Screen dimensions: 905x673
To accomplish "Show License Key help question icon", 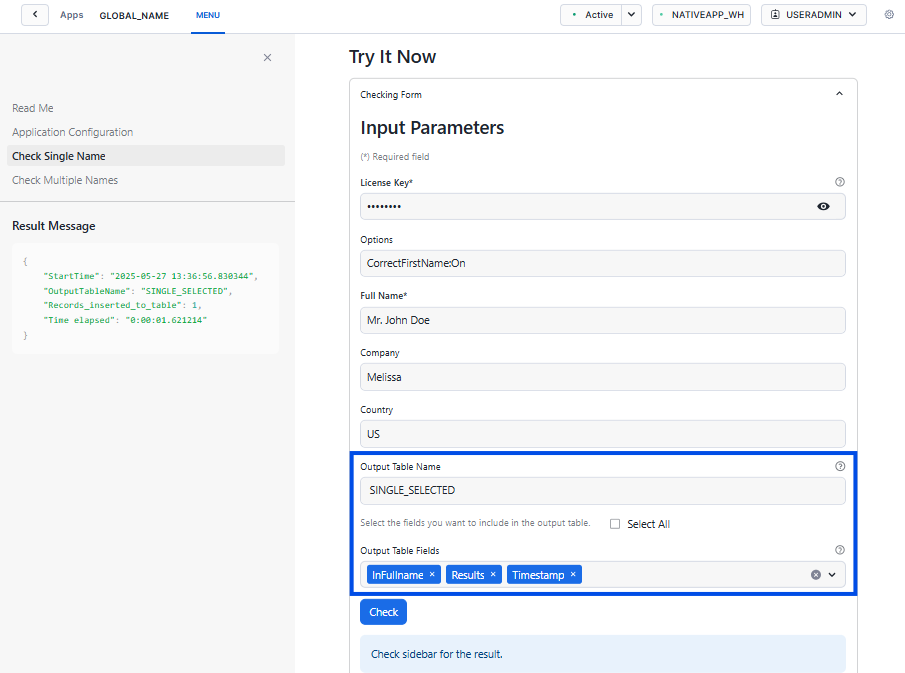I will point(840,182).
